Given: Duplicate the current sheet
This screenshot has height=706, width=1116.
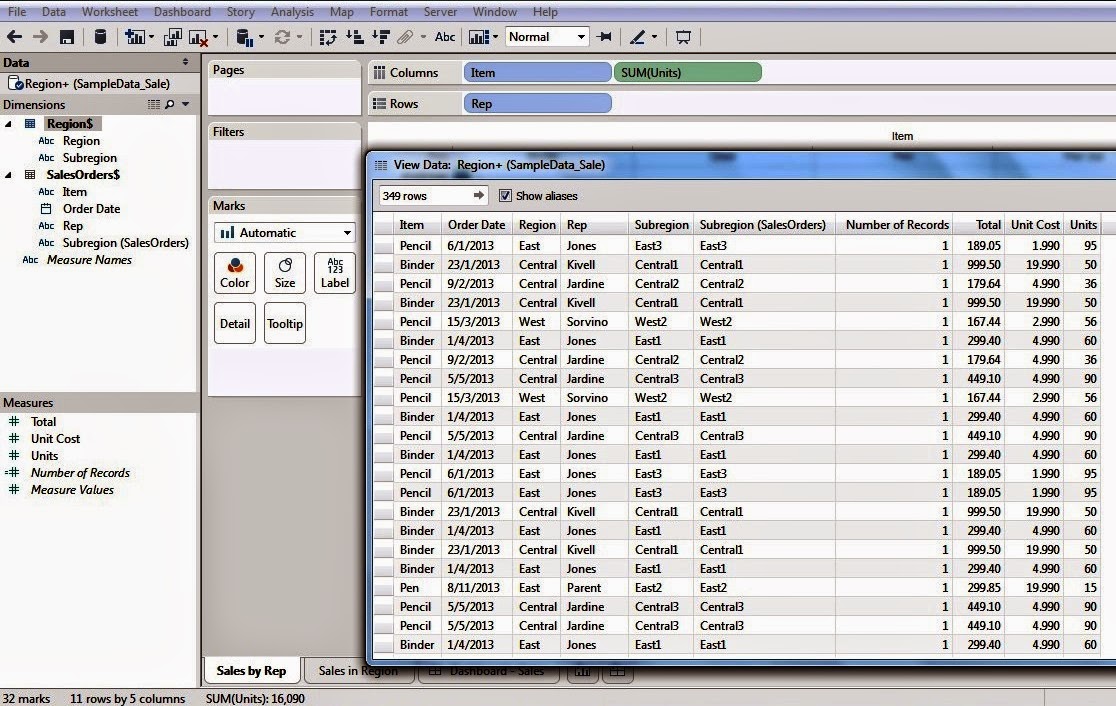Looking at the screenshot, I should click(x=172, y=37).
